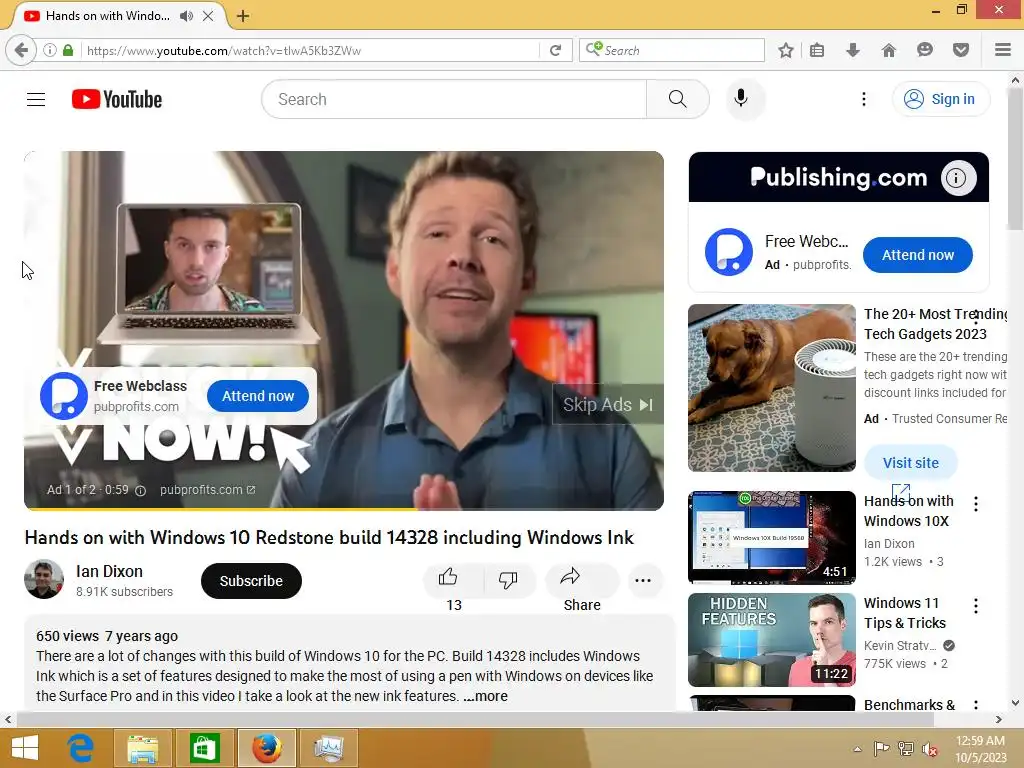Open Ian Dixon channel avatar
This screenshot has width=1024, height=768.
(44, 579)
